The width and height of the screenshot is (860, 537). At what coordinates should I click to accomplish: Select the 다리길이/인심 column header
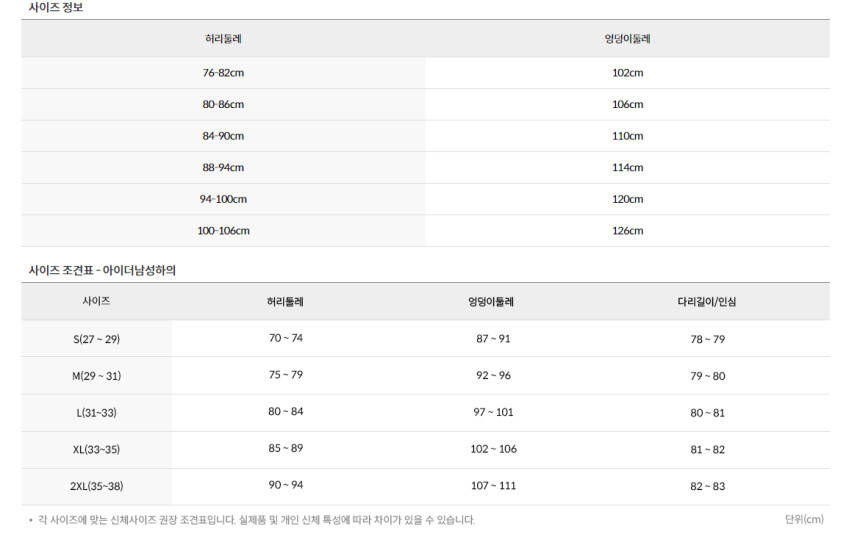click(707, 301)
